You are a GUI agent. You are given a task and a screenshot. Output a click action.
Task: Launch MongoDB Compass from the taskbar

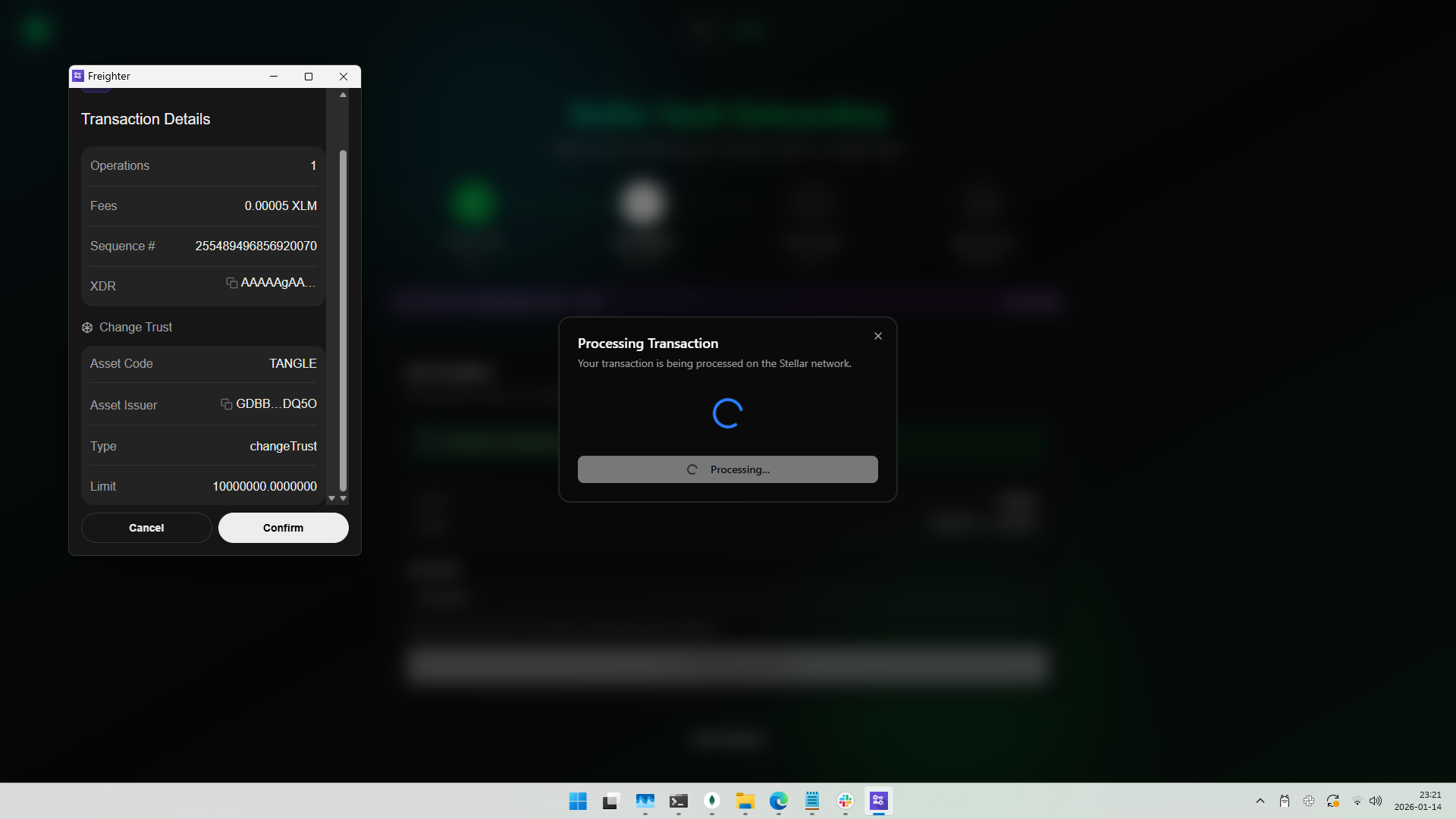coord(711,802)
